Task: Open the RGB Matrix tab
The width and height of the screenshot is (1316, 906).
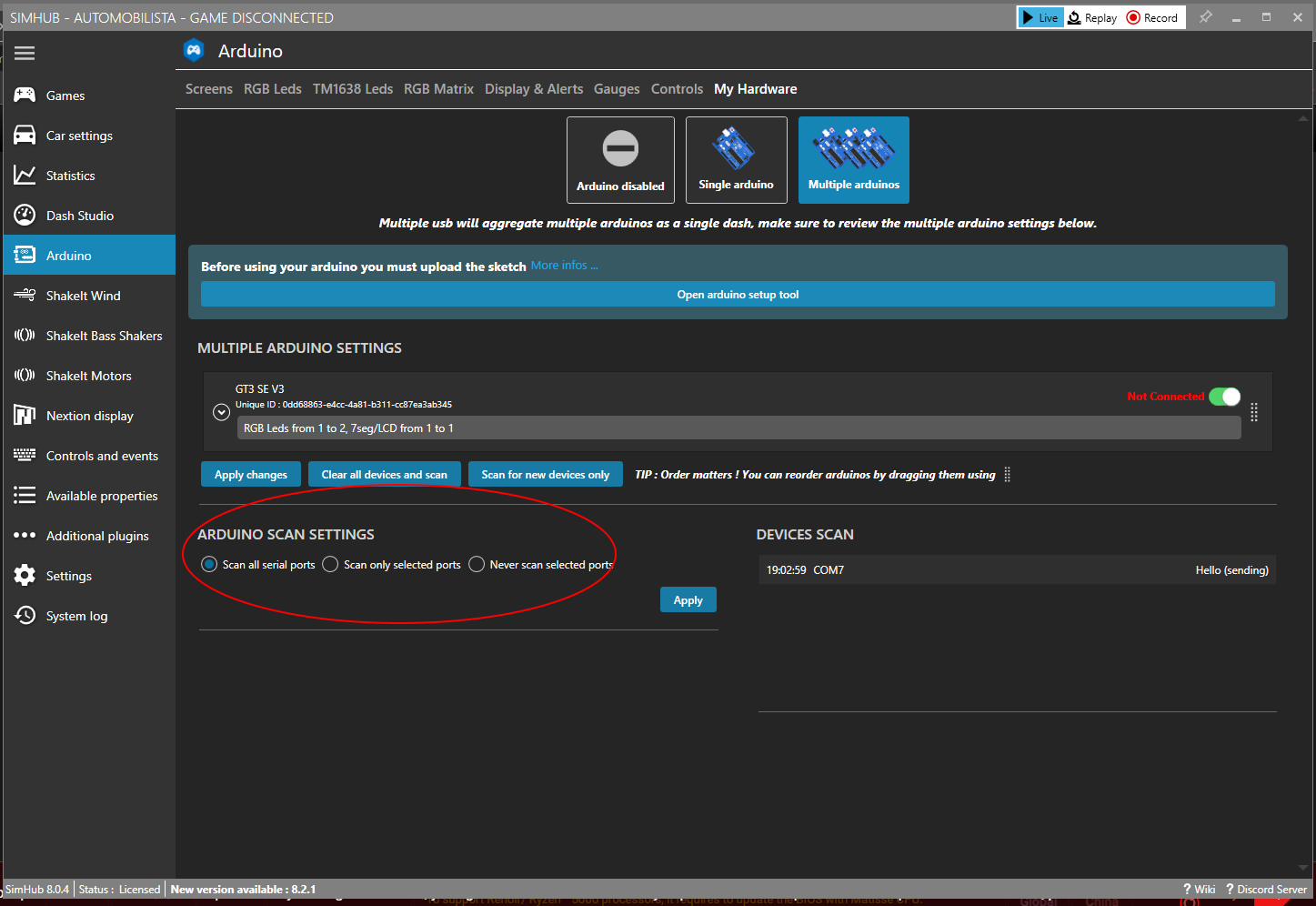Action: pyautogui.click(x=438, y=89)
